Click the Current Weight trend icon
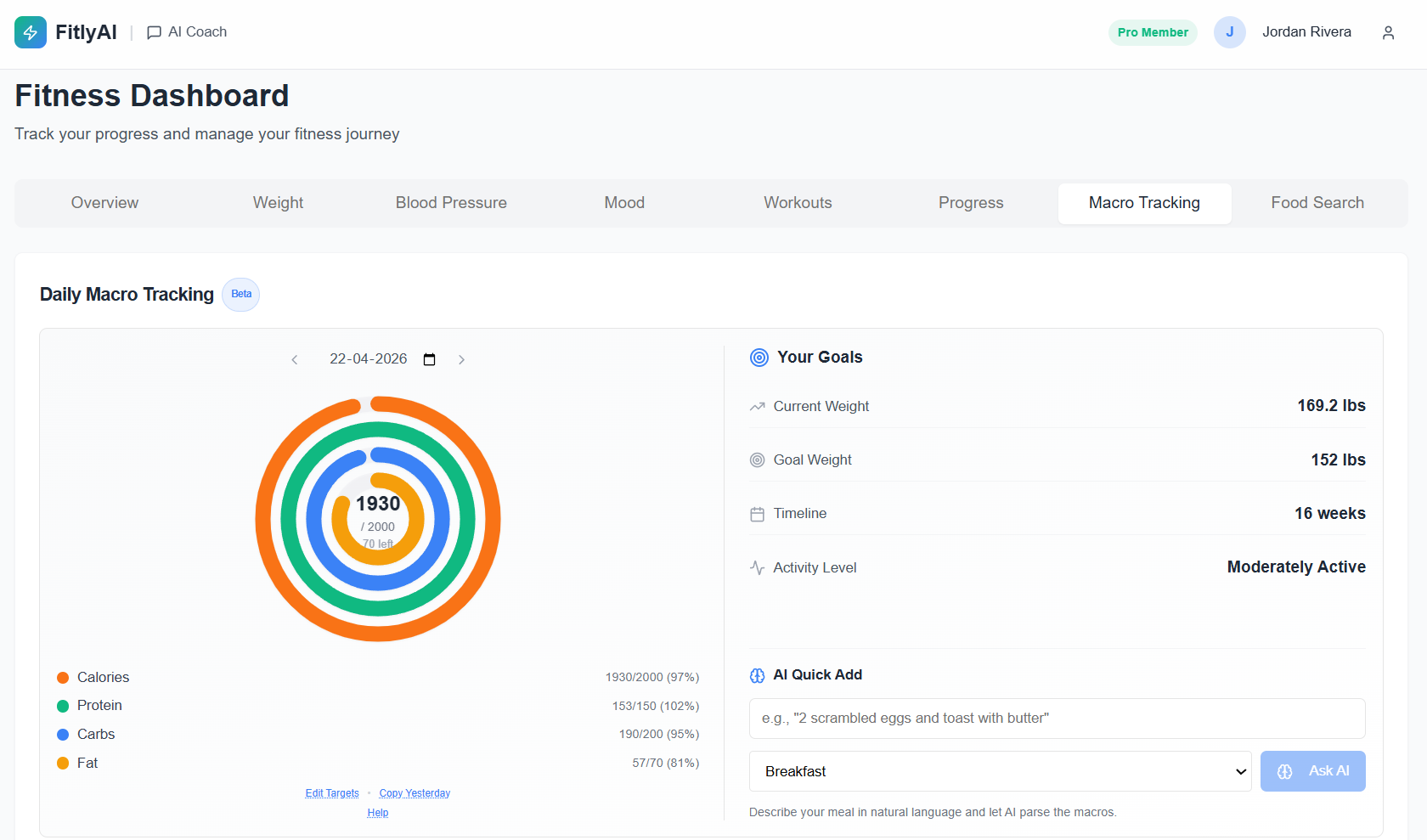This screenshot has height=840, width=1427. tap(758, 406)
